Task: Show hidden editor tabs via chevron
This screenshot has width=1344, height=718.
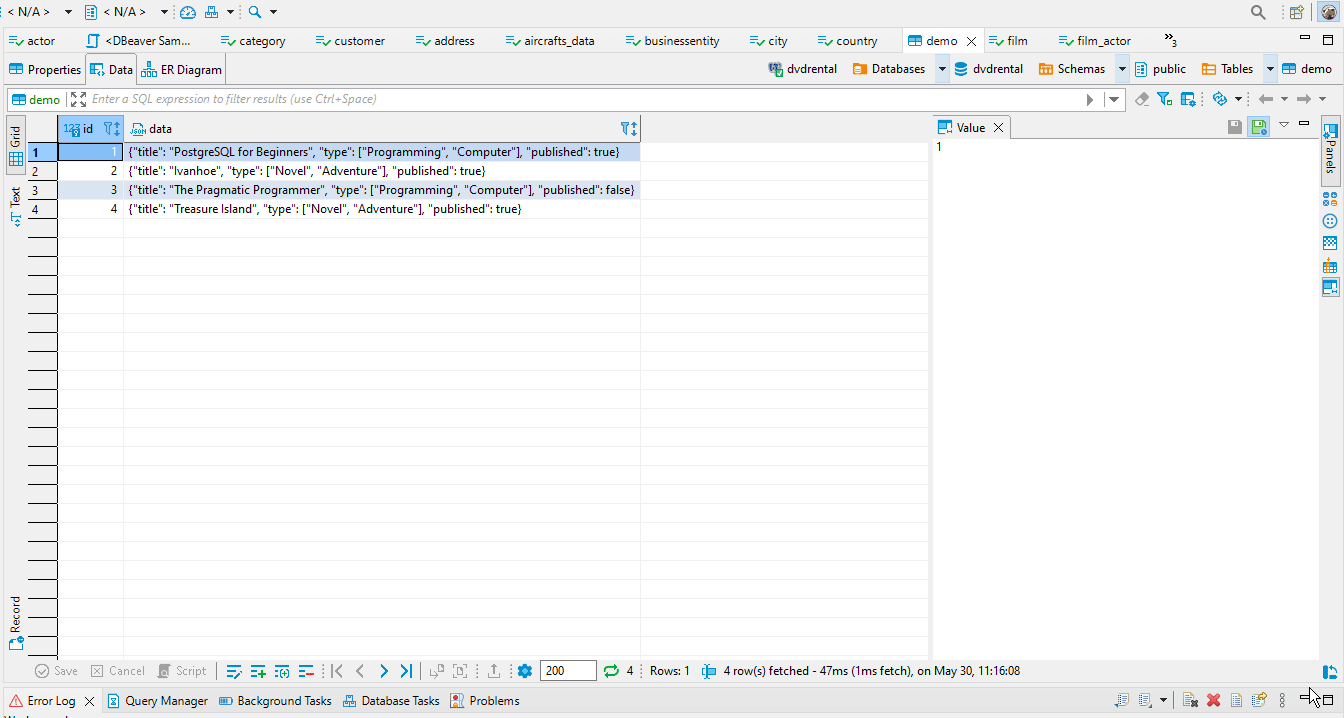Action: pyautogui.click(x=1167, y=38)
